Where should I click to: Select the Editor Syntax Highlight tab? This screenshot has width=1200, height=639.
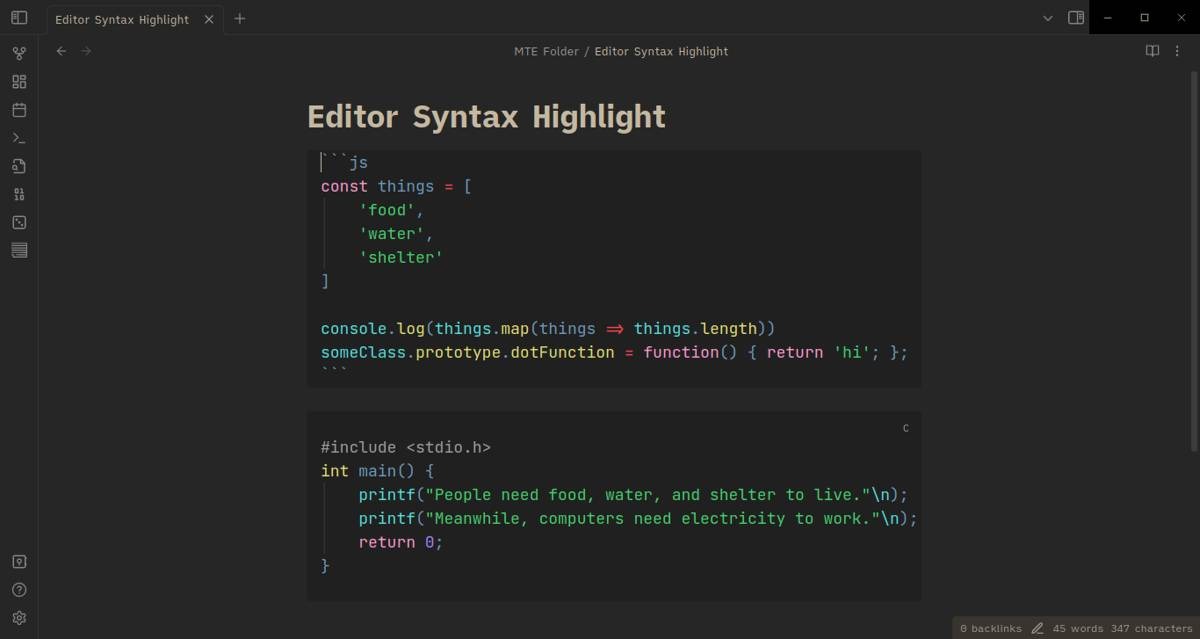(x=122, y=18)
